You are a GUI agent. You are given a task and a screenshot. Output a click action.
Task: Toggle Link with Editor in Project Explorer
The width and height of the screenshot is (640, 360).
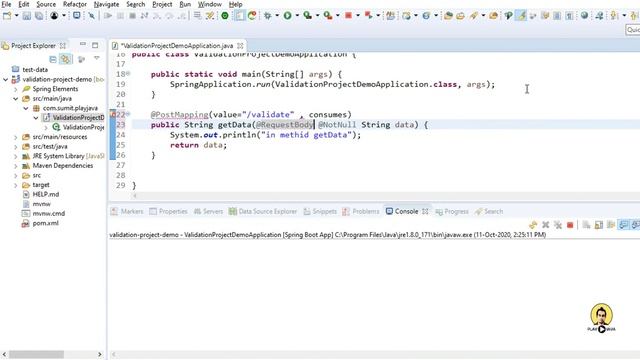pyautogui.click(x=65, y=59)
